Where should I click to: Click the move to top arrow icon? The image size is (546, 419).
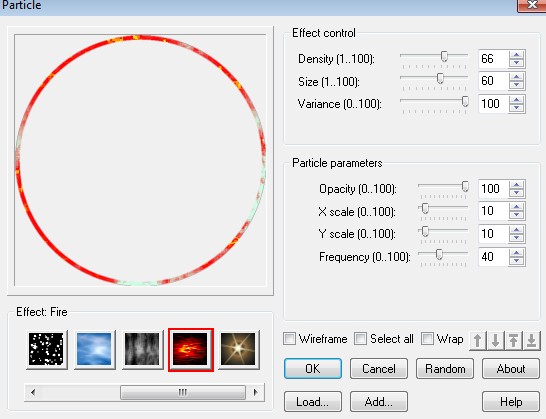(513, 340)
